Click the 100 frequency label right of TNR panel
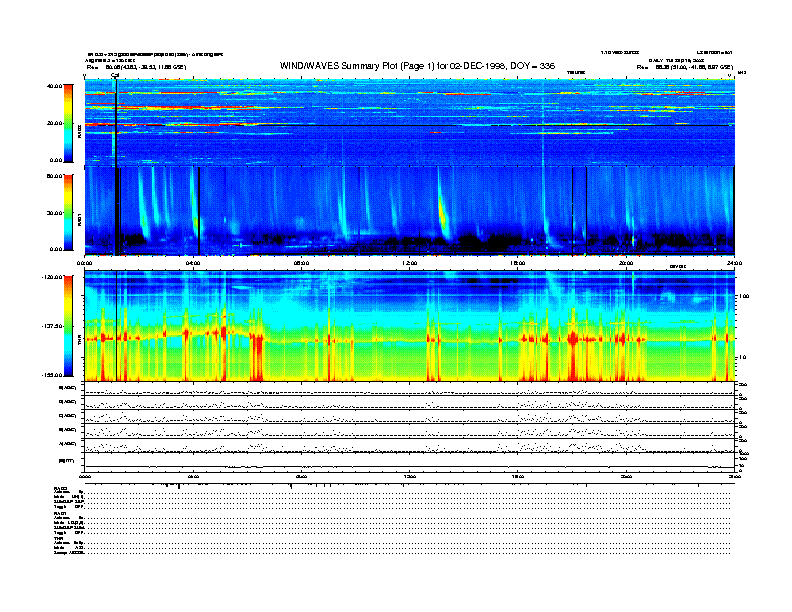792x612 pixels. 743,296
